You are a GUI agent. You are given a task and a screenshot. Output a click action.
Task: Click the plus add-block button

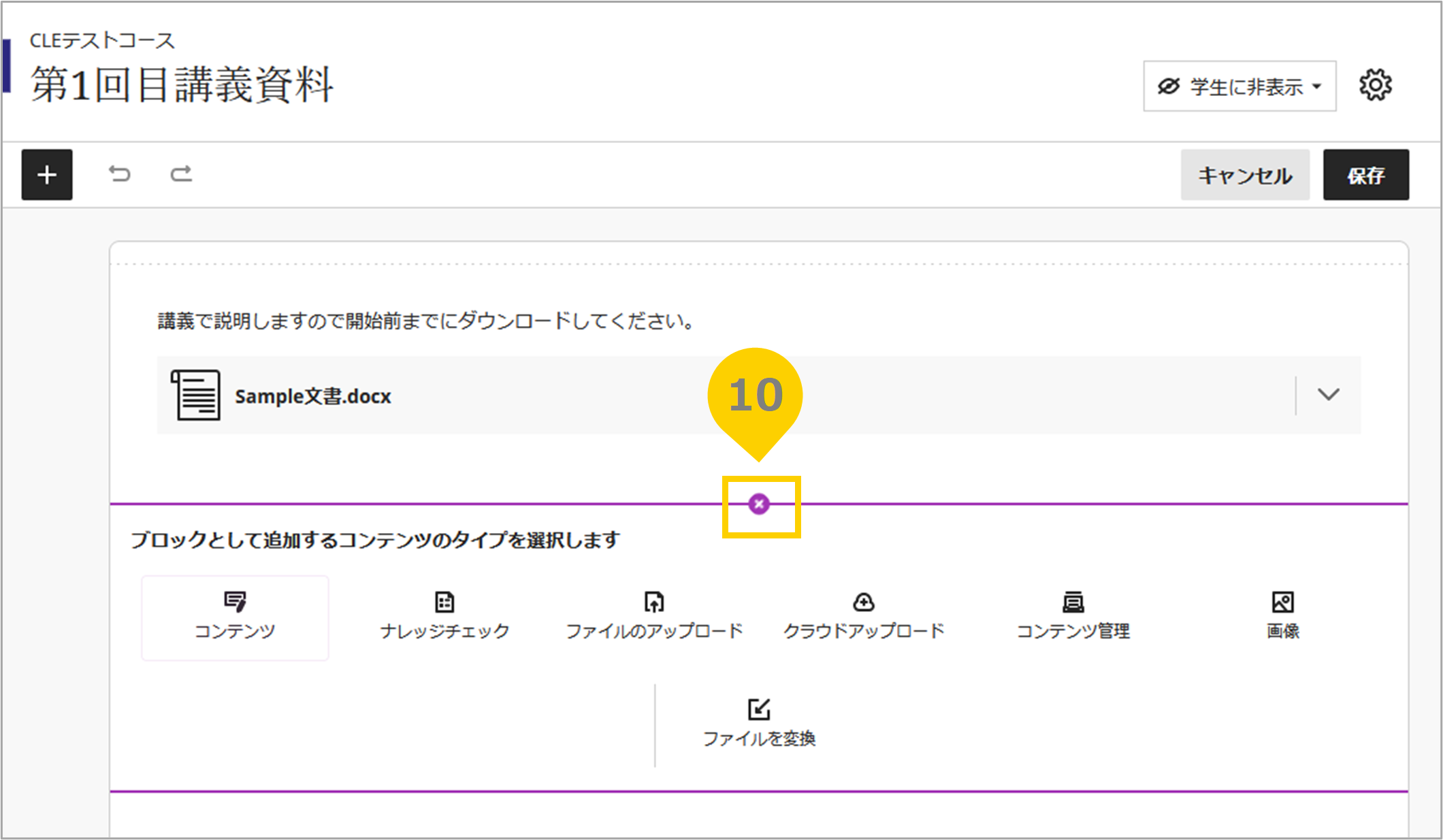coord(47,175)
